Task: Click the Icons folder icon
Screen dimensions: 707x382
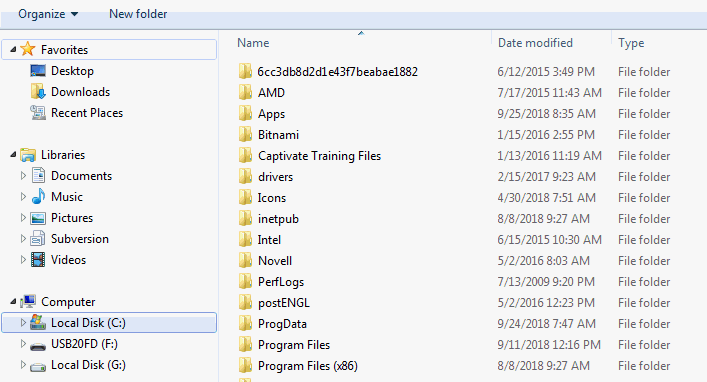Action: tap(245, 197)
